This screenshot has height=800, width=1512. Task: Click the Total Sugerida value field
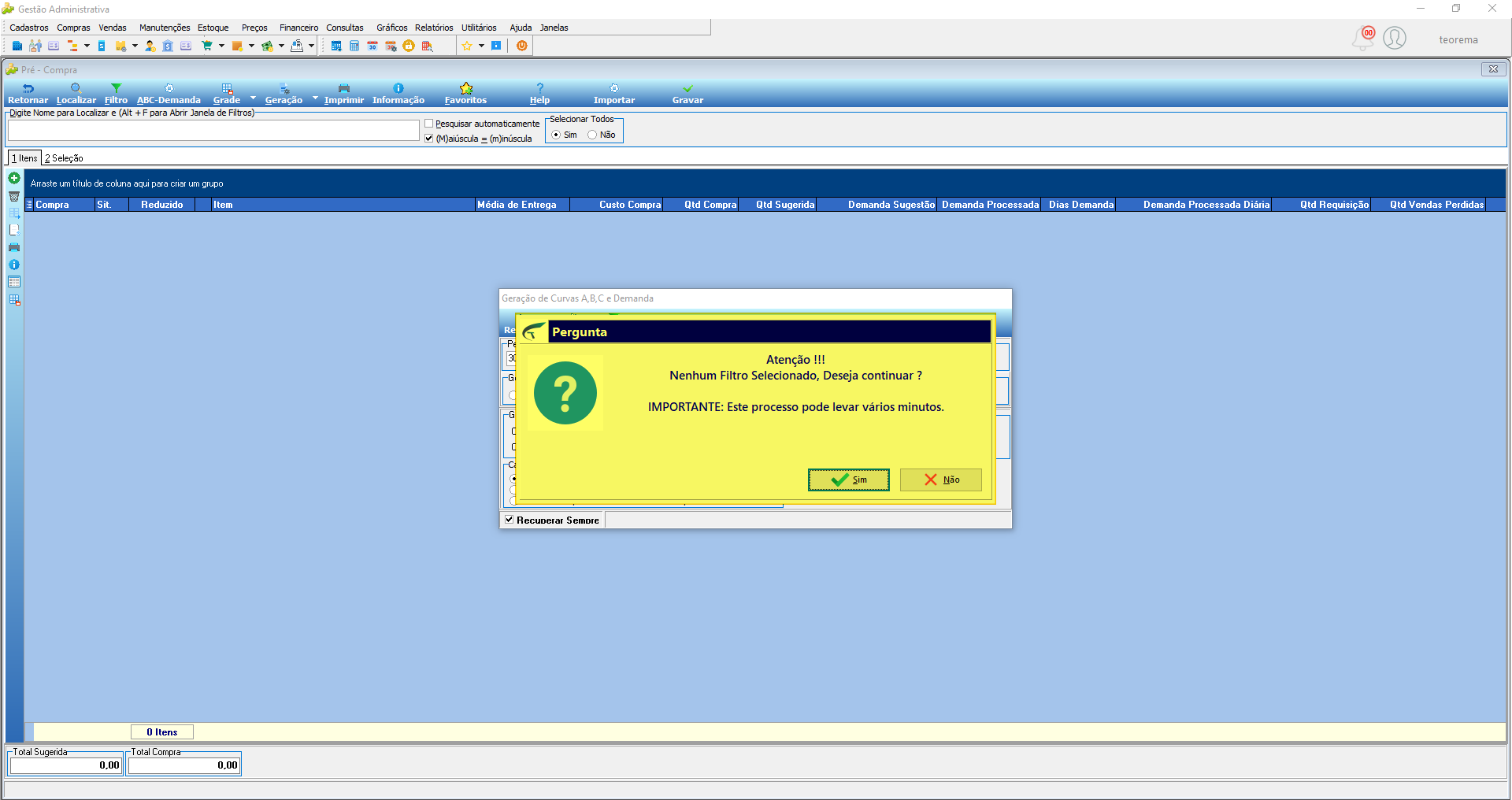click(65, 765)
